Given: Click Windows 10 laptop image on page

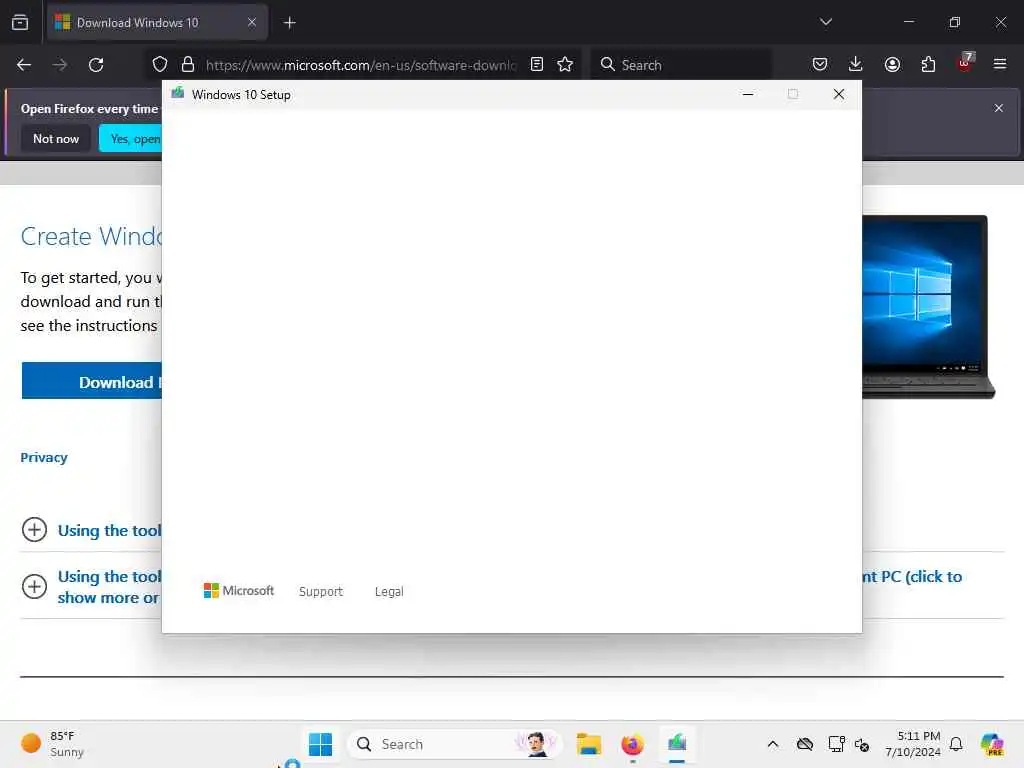Looking at the screenshot, I should coord(928,306).
